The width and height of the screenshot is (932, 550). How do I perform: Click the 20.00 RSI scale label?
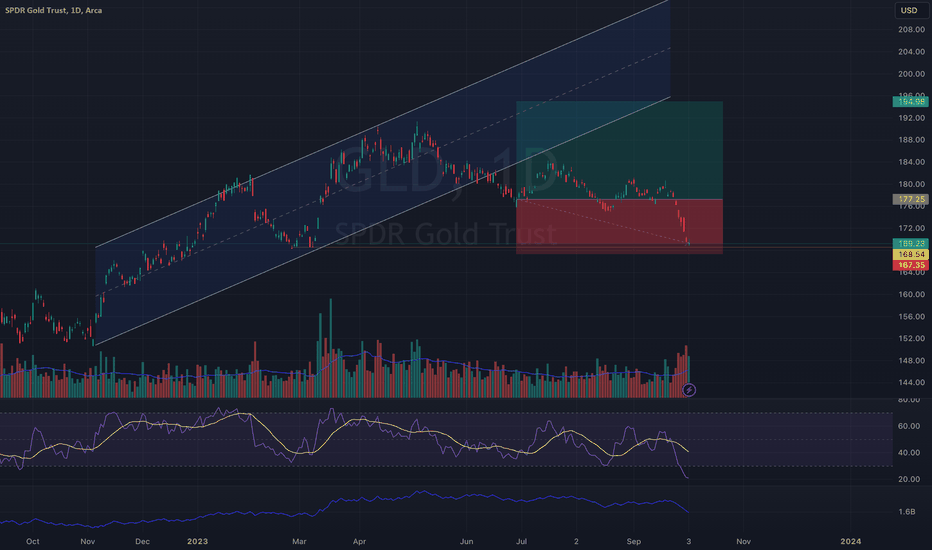pyautogui.click(x=909, y=479)
